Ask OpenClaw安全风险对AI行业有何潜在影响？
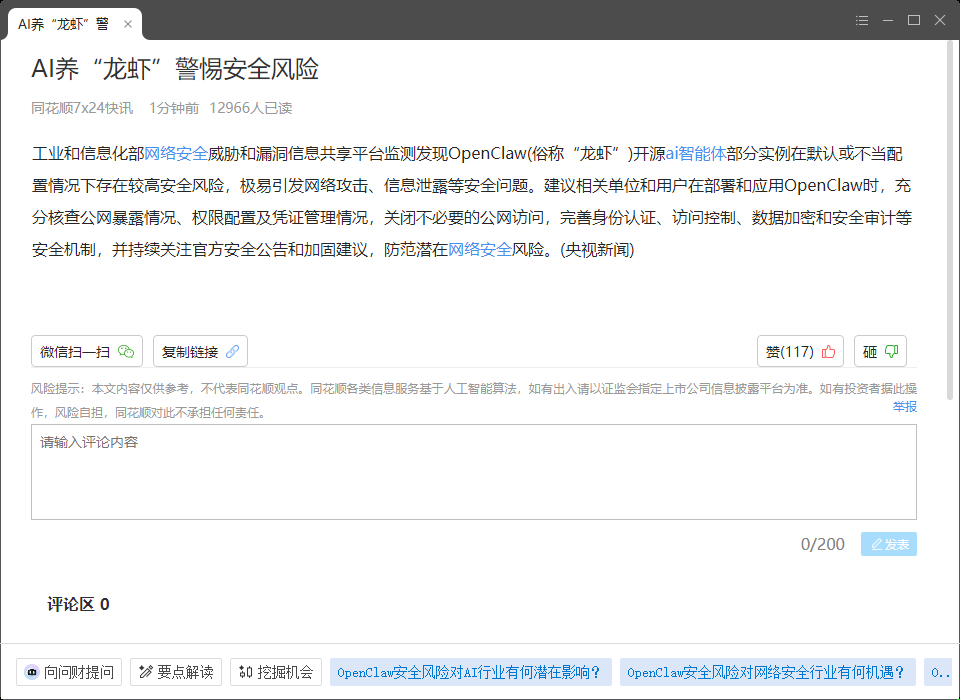The height and width of the screenshot is (700, 960). click(x=471, y=672)
